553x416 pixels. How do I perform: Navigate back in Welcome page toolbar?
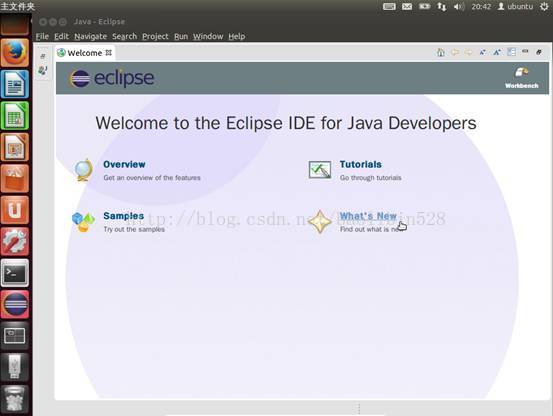[x=455, y=53]
